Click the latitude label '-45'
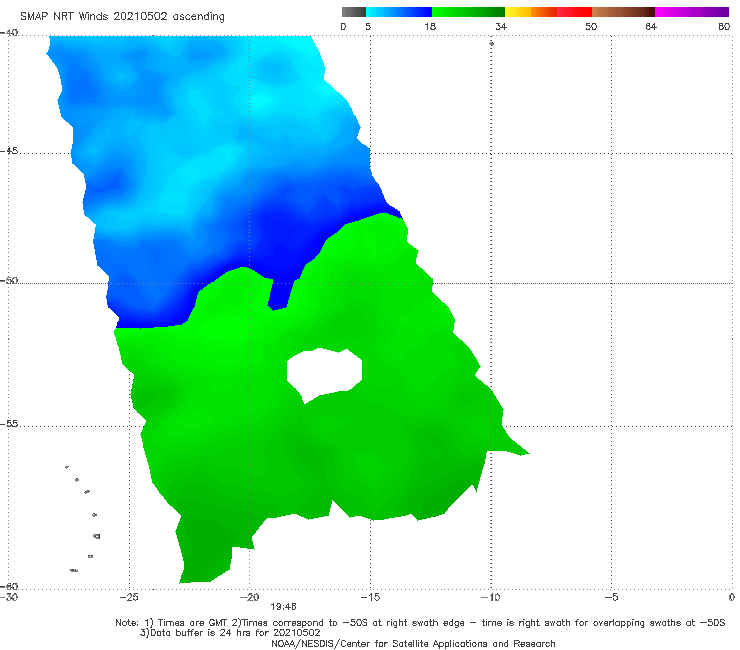Image resolution: width=740 pixels, height=650 pixels. point(9,151)
